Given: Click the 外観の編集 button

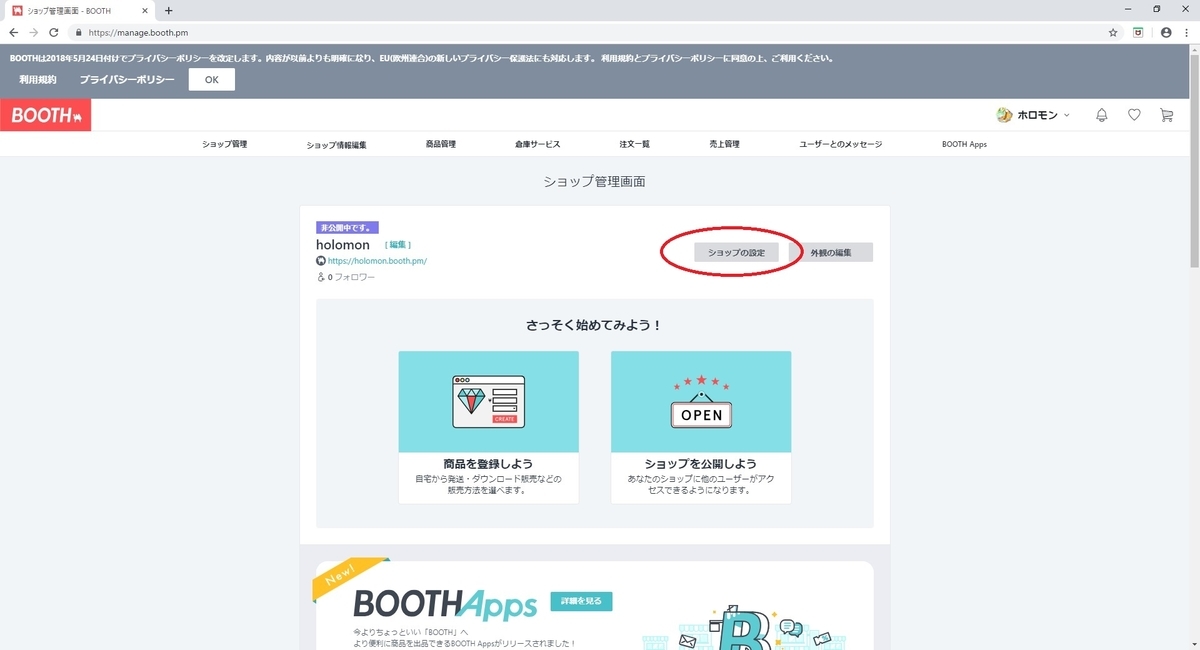Looking at the screenshot, I should pyautogui.click(x=831, y=253).
